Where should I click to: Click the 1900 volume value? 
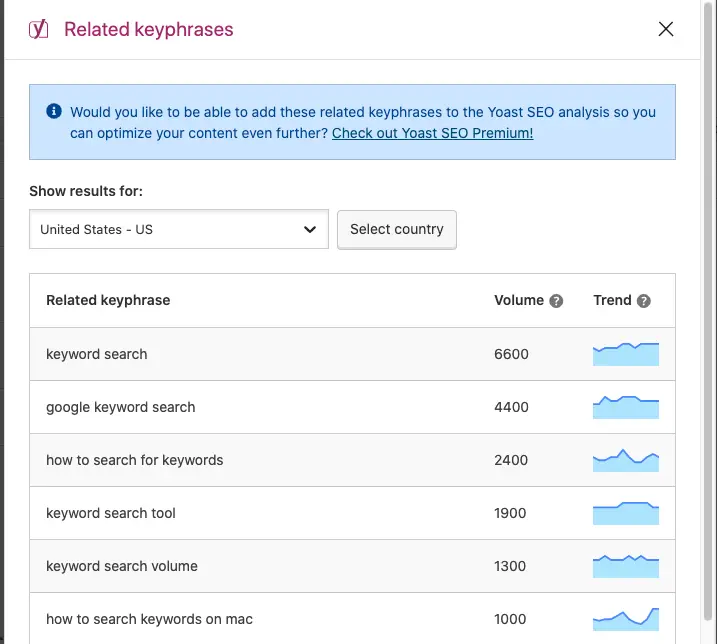click(510, 513)
